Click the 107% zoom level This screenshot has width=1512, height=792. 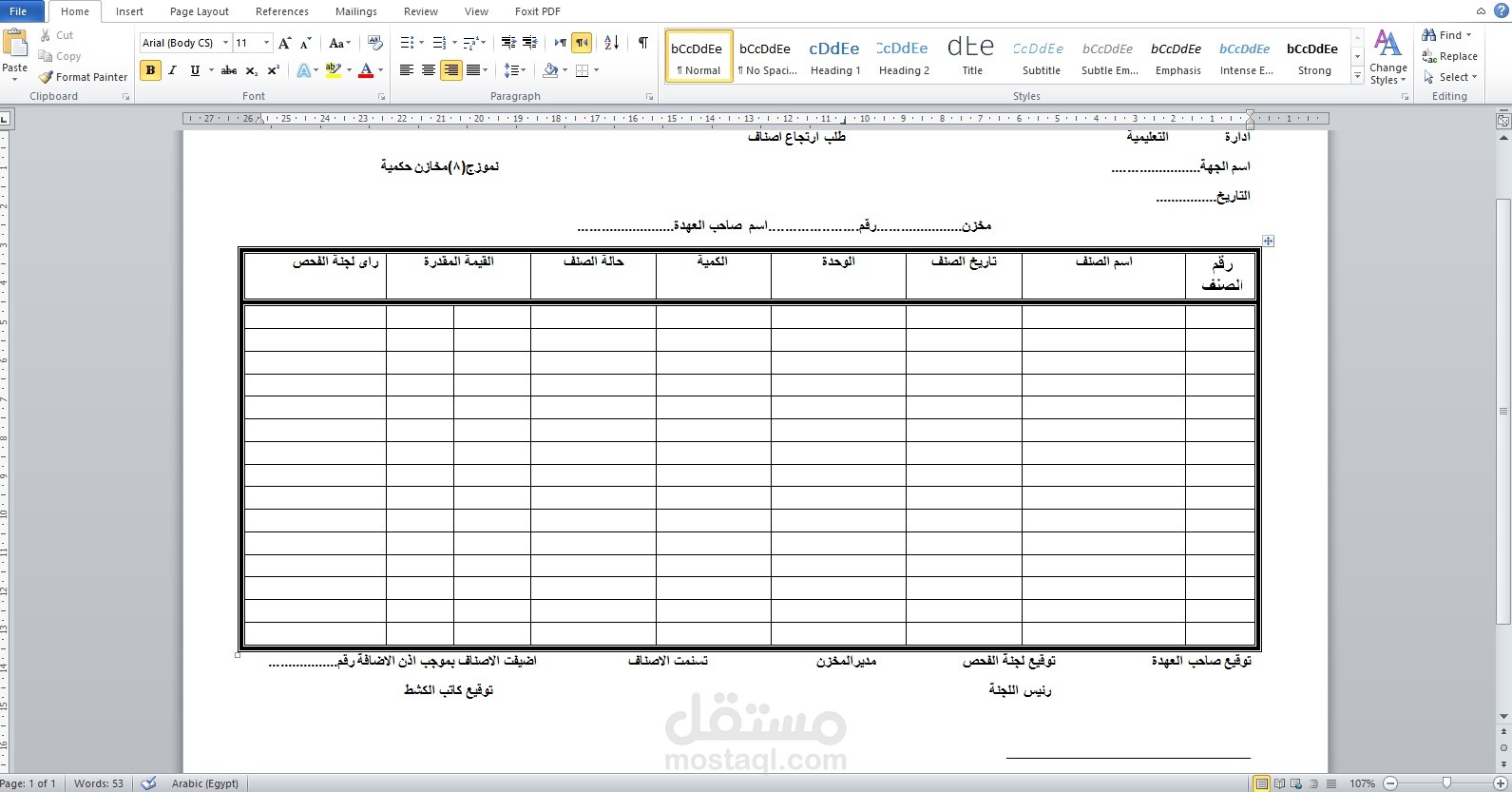1362,783
